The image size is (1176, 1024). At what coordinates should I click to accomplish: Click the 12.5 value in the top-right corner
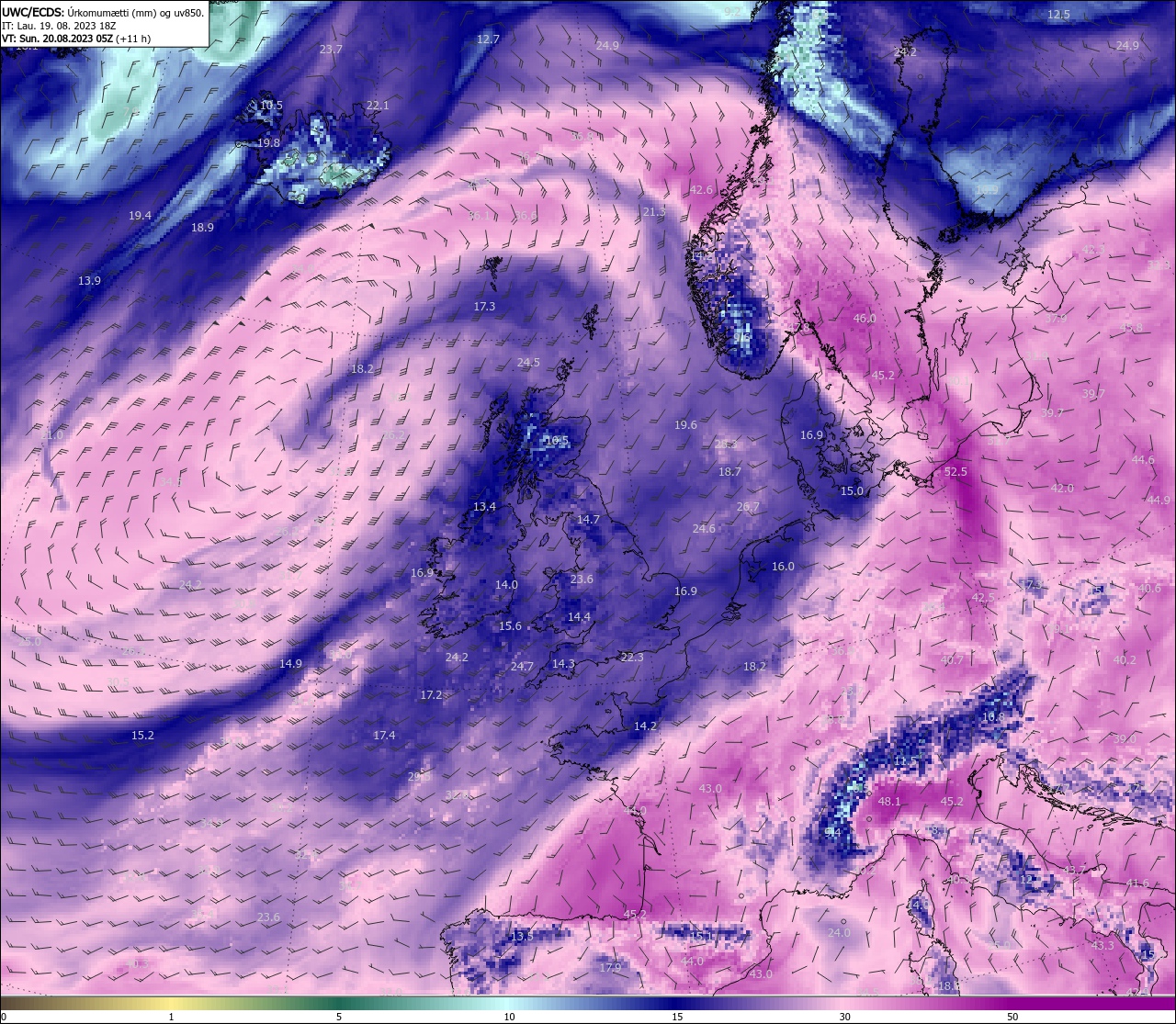tap(1058, 15)
